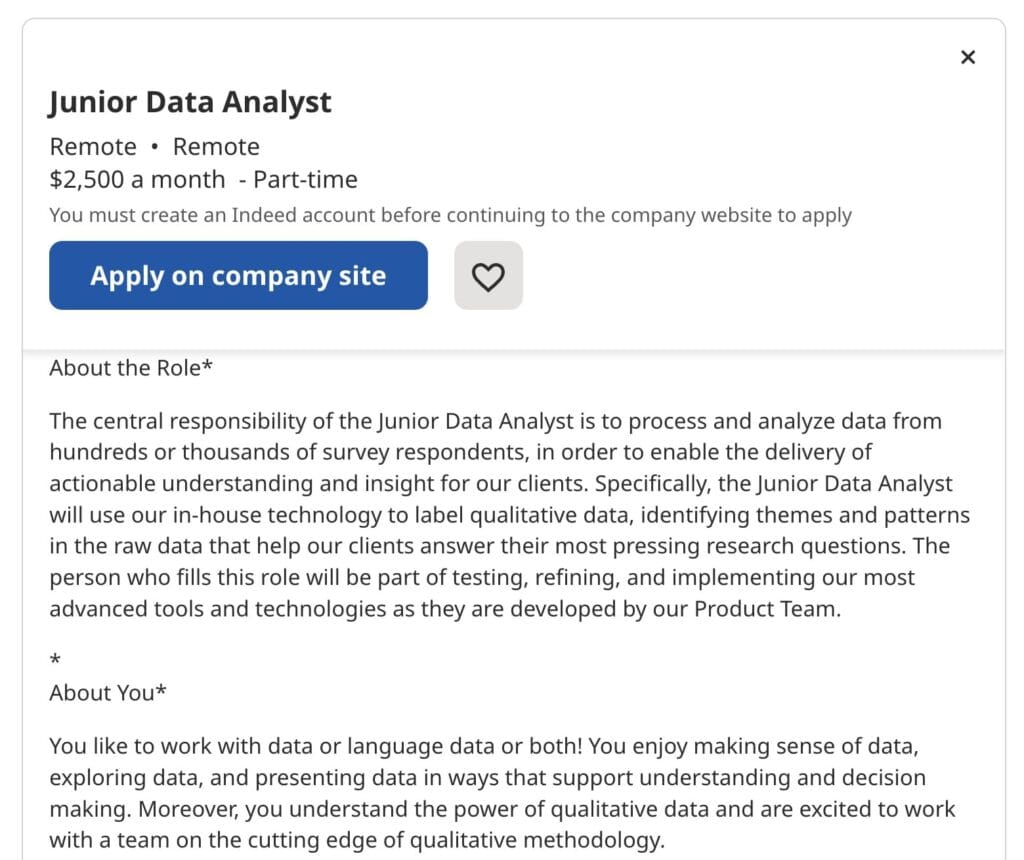Select the About the Role heading
Screen dimensions: 1024x860
[131, 368]
